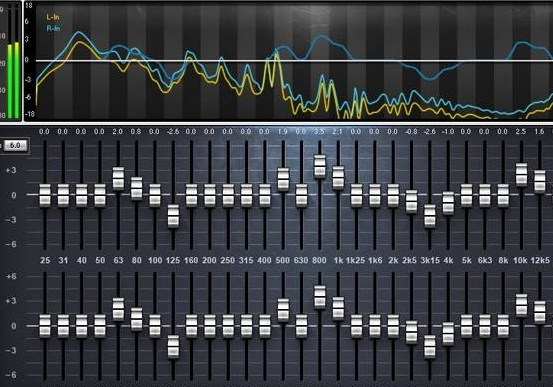Click the upper 500 Hz fader handle
553x387 pixels.
(283, 179)
